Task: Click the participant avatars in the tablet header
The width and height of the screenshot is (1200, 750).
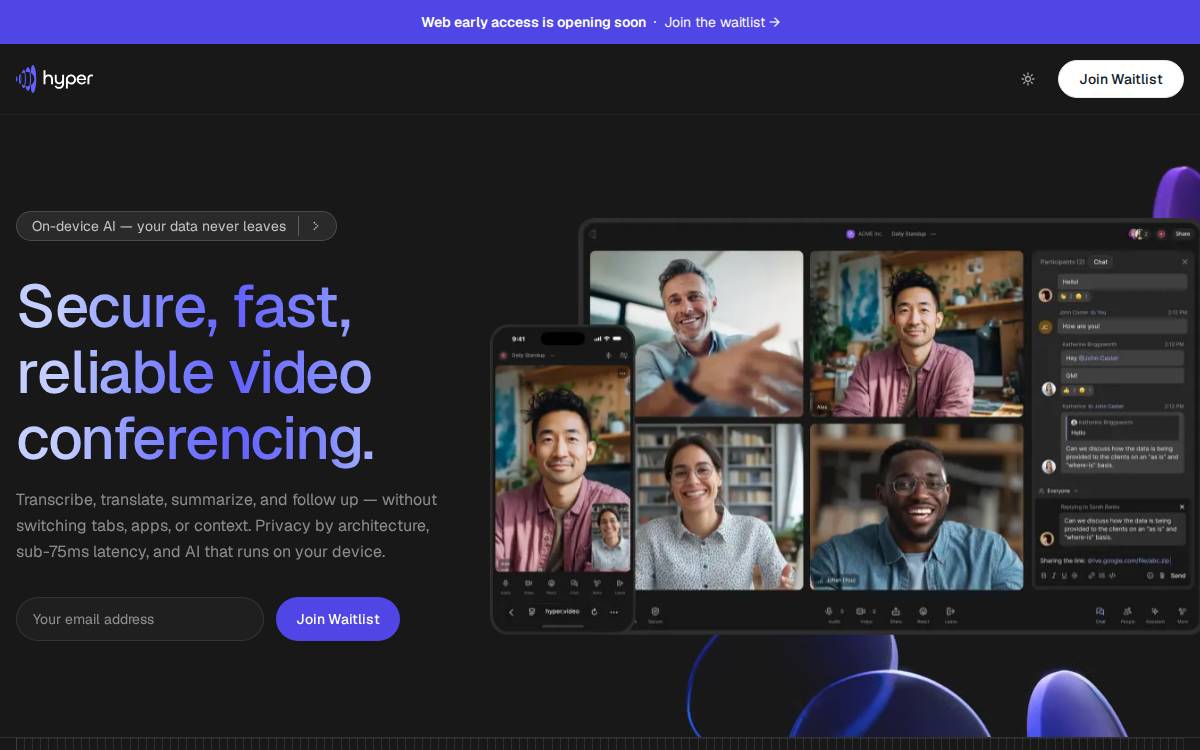Action: (x=1139, y=234)
